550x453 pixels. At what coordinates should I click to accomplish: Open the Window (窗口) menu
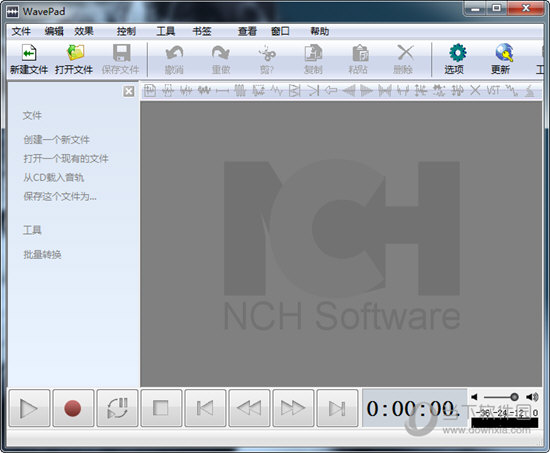pos(280,32)
